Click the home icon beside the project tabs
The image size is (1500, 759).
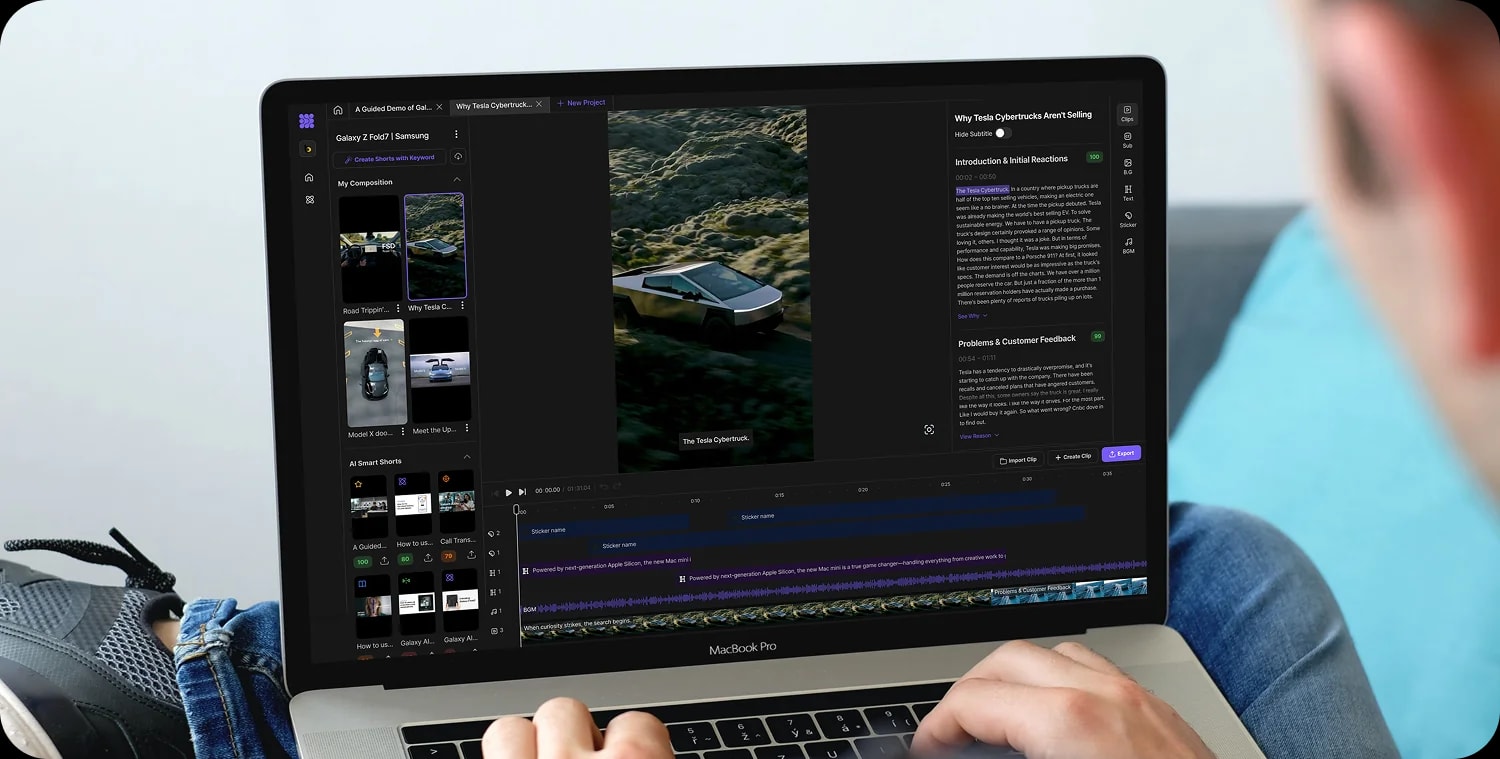338,110
